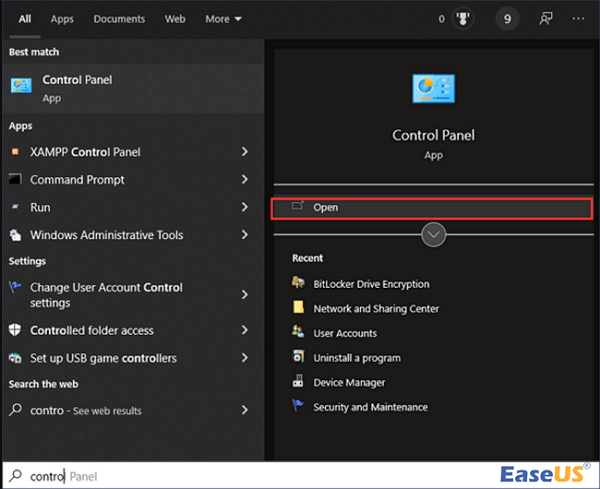Click the XAMPP Control Panel icon
This screenshot has height=489, width=600.
15,152
